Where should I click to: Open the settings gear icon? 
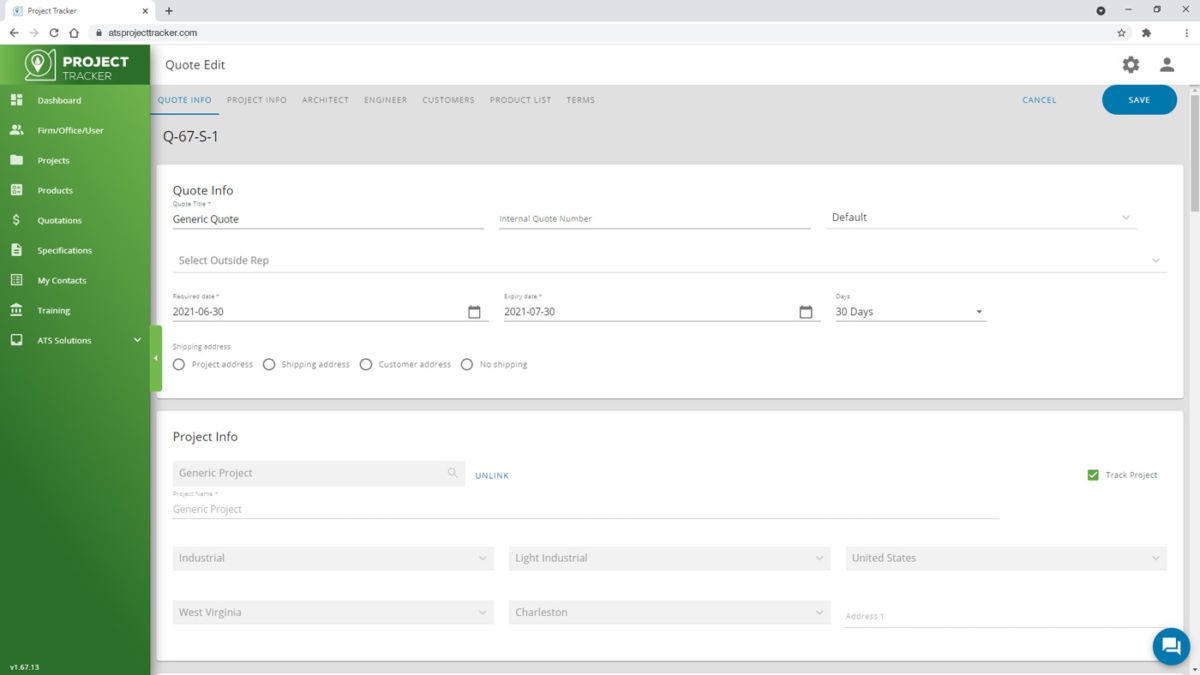pos(1130,65)
